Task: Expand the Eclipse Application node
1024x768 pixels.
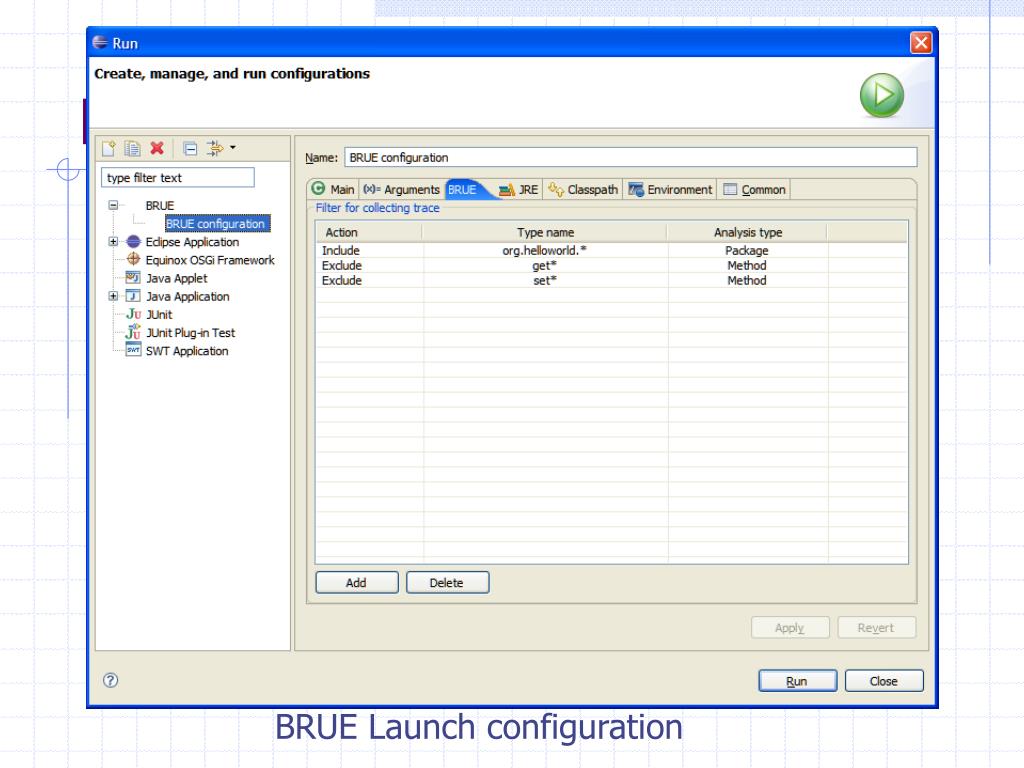Action: (113, 242)
